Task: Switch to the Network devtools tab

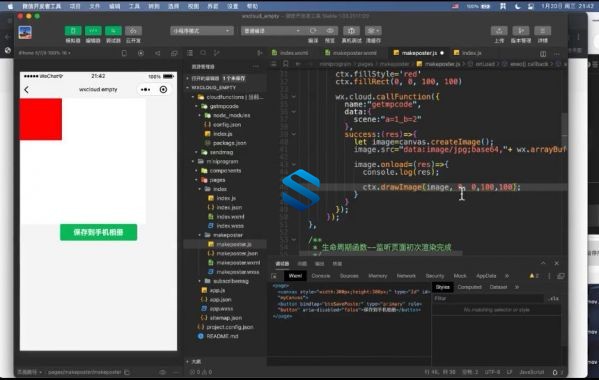Action: tap(406, 276)
